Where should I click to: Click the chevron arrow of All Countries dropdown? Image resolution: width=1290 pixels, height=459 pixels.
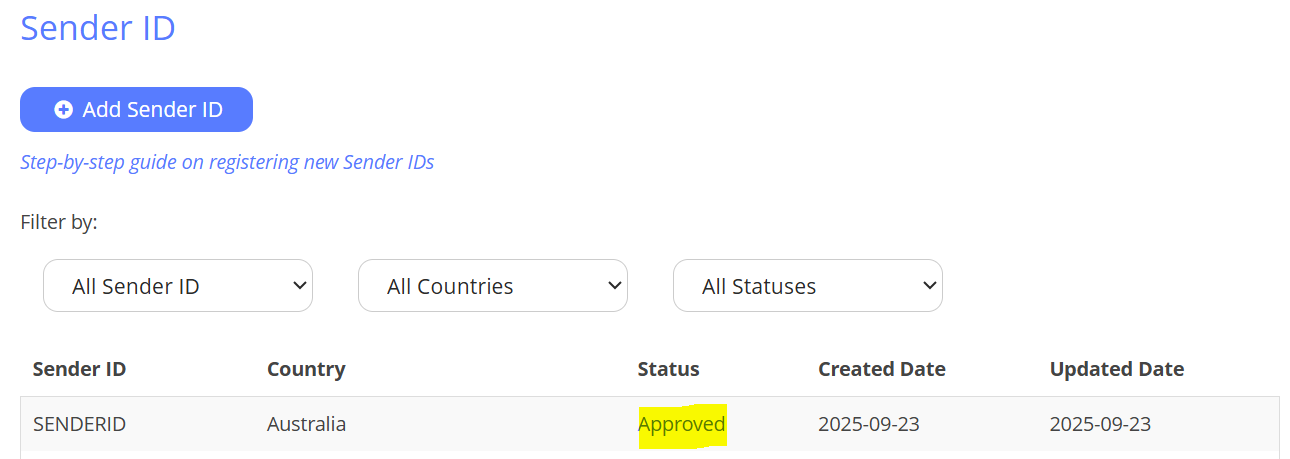pos(614,285)
